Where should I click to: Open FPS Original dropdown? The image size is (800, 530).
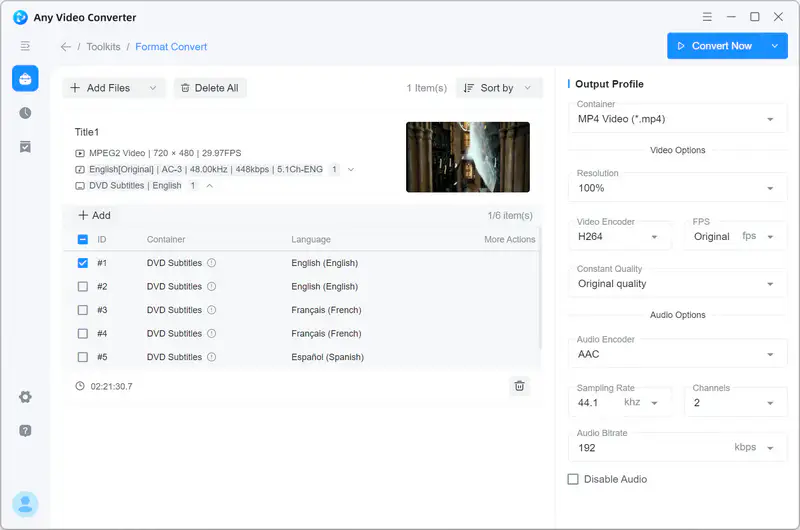point(735,236)
